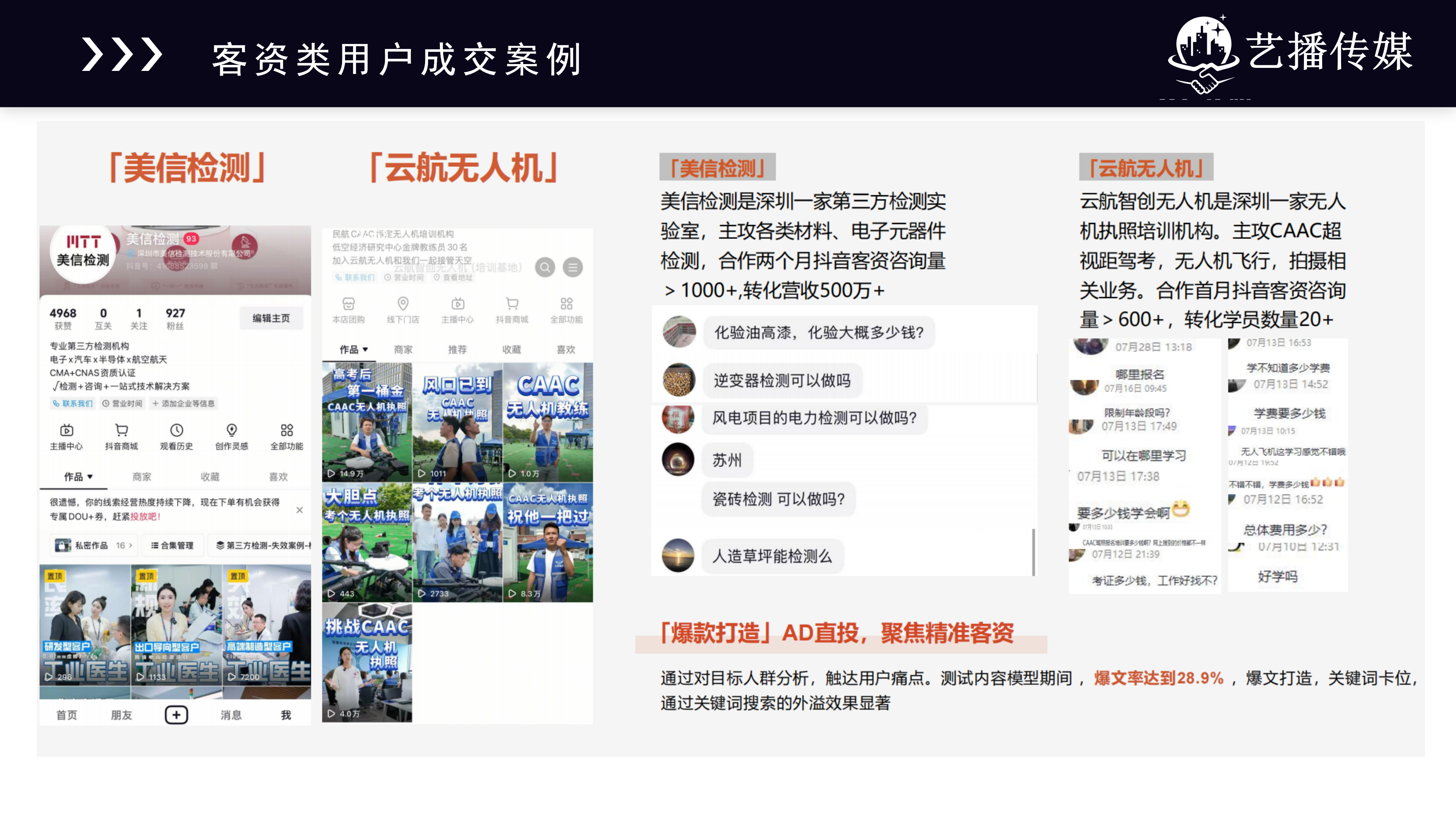Open the 合集管理 button
Viewport: 1456px width, 819px height.
tap(173, 546)
